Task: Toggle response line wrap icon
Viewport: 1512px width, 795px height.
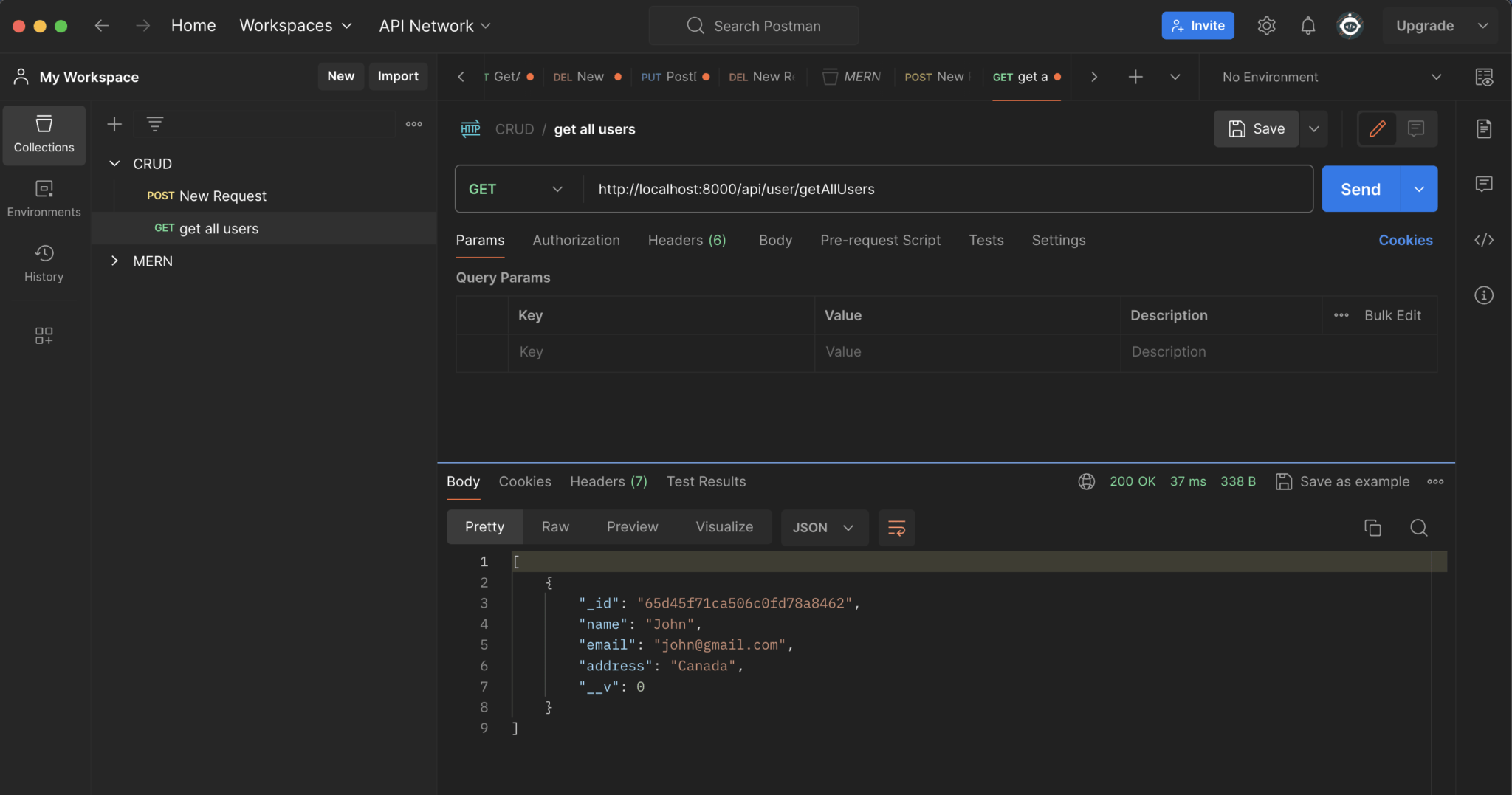Action: point(896,528)
